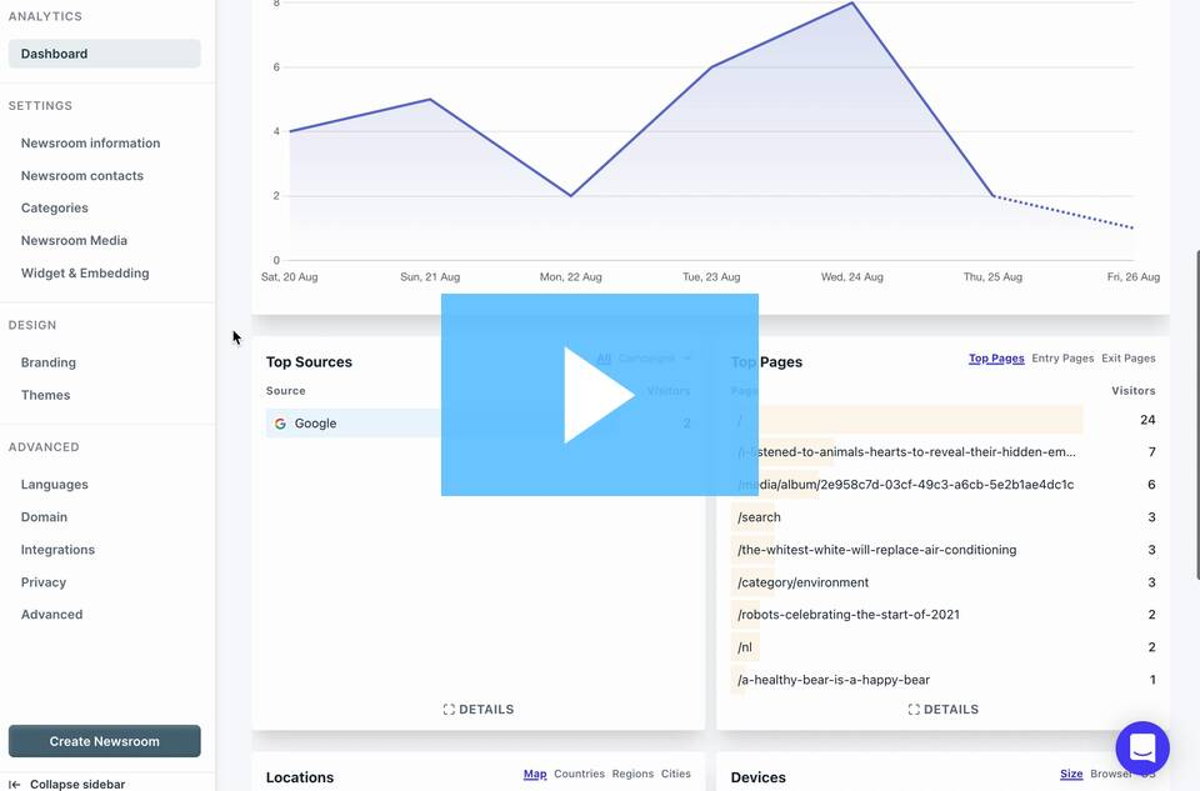Switch Devices panel to Browser view
1200x791 pixels.
click(1110, 773)
